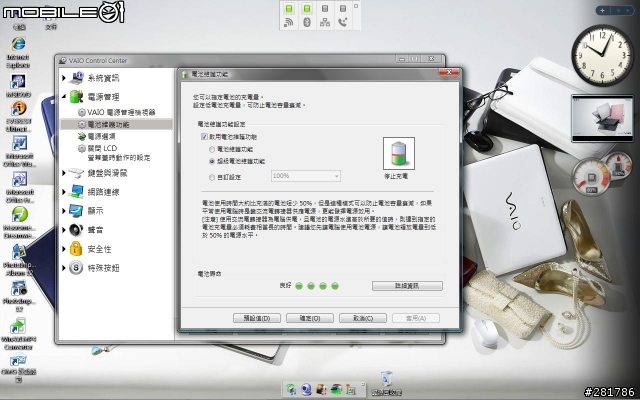Expand the 聲音 tree node arrow

coord(64,230)
